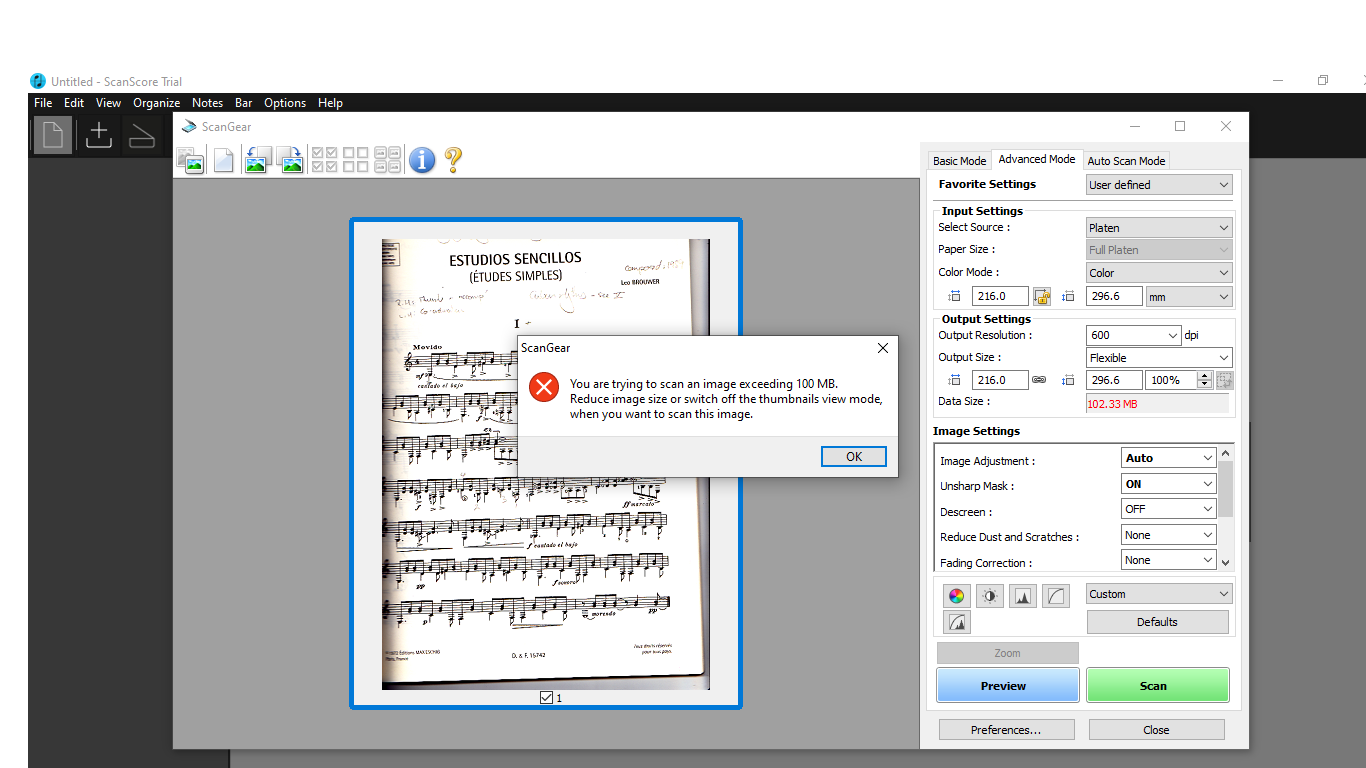Click the ScanGear thumbnail view toggle icon

click(190, 160)
